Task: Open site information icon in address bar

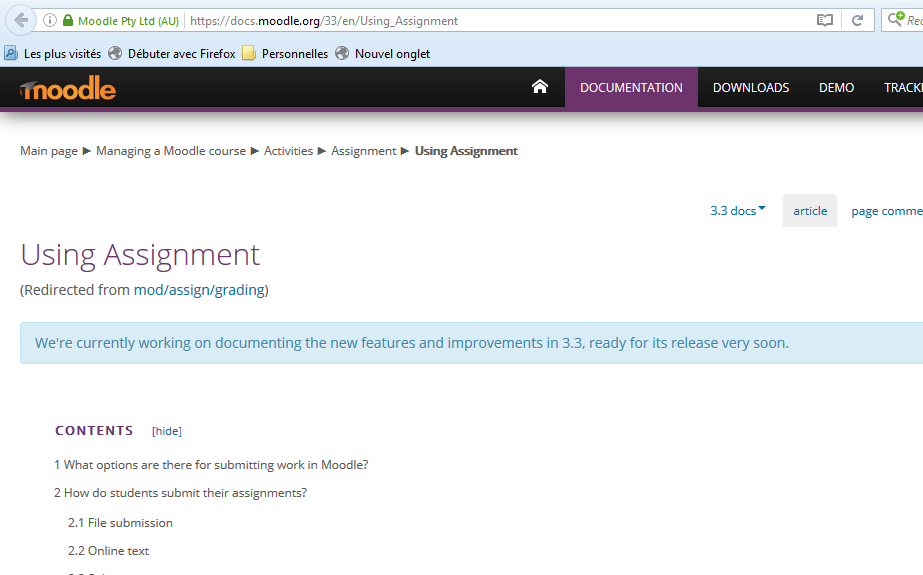Action: tap(50, 21)
